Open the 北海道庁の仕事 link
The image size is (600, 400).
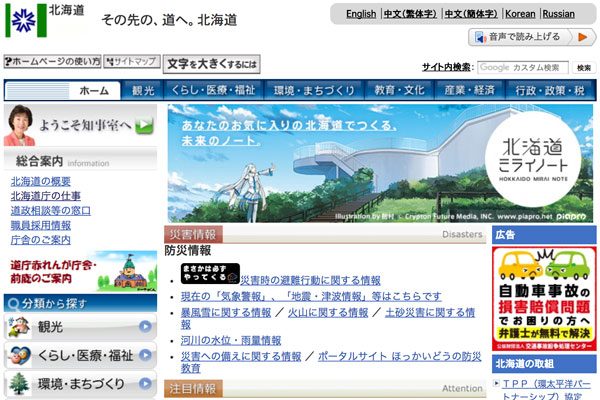click(x=46, y=196)
